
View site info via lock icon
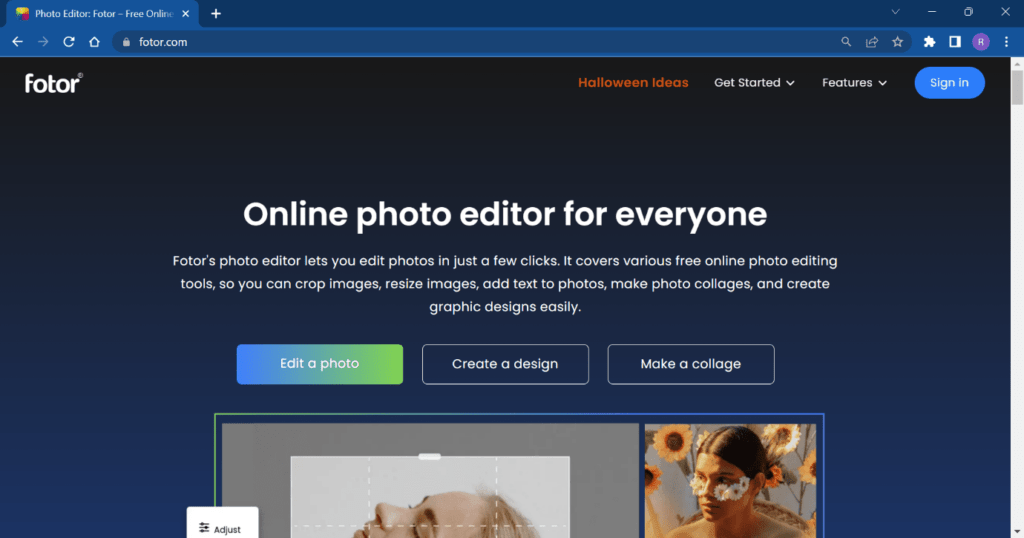pyautogui.click(x=126, y=42)
